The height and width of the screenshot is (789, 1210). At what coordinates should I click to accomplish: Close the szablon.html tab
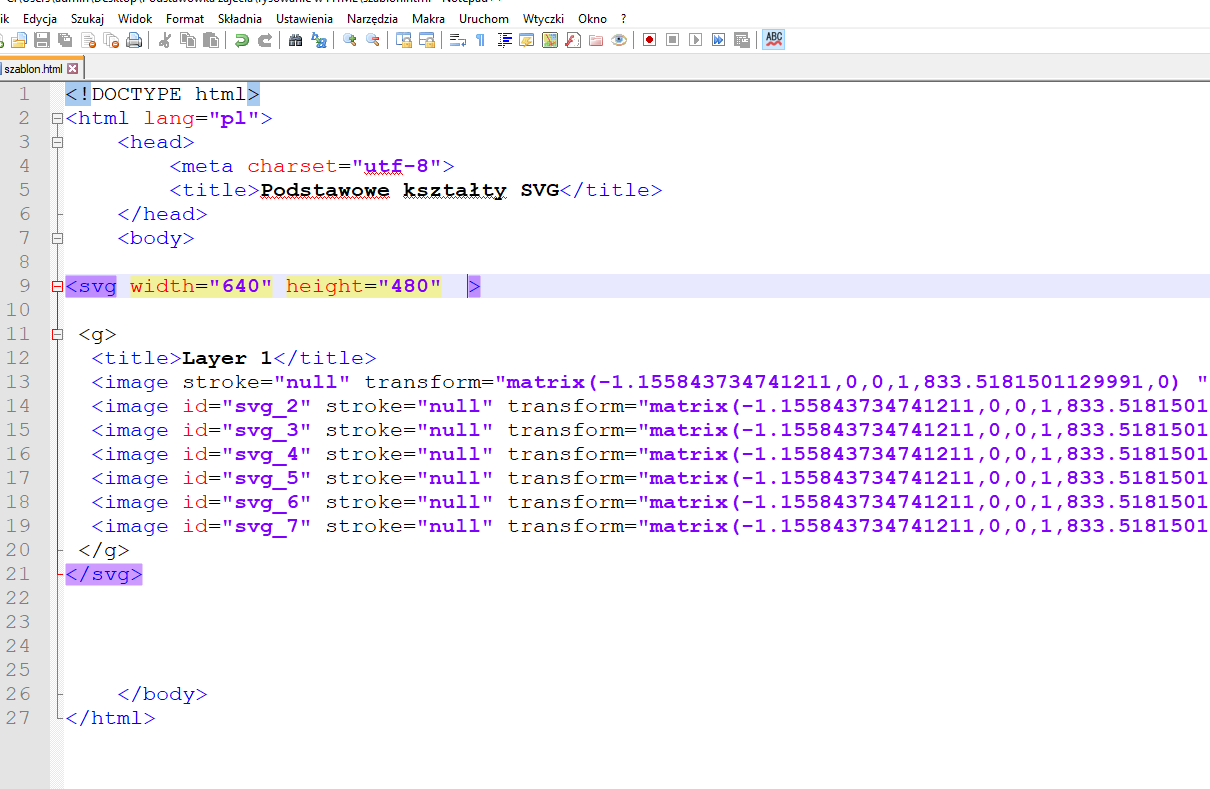[72, 69]
